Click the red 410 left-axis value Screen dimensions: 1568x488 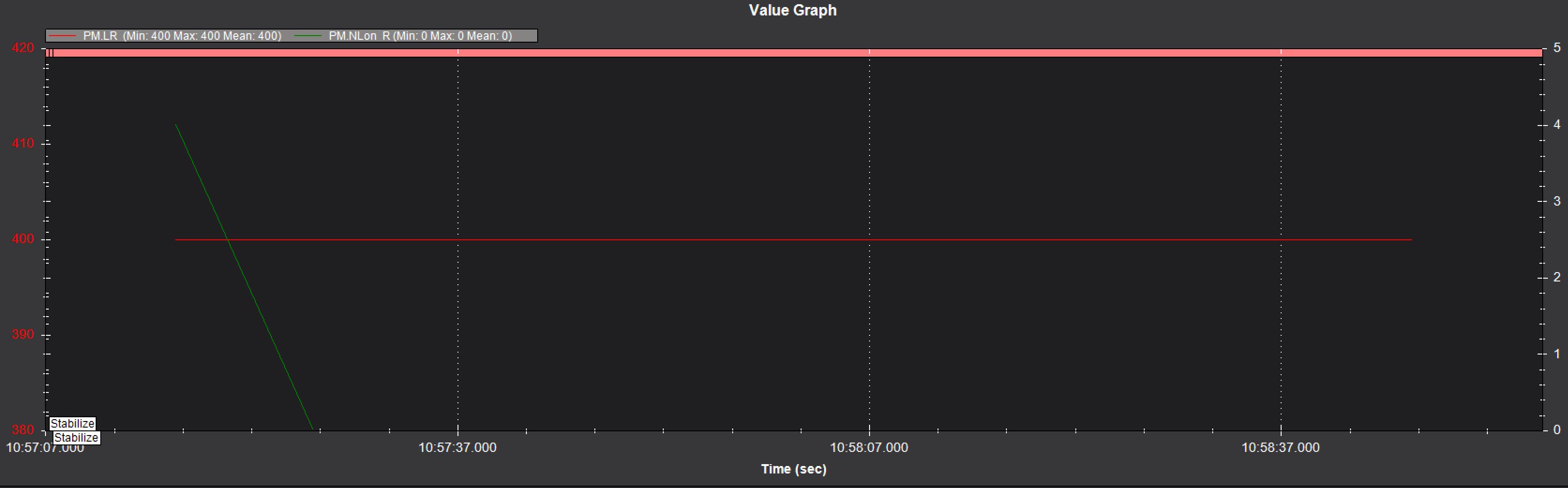click(23, 144)
